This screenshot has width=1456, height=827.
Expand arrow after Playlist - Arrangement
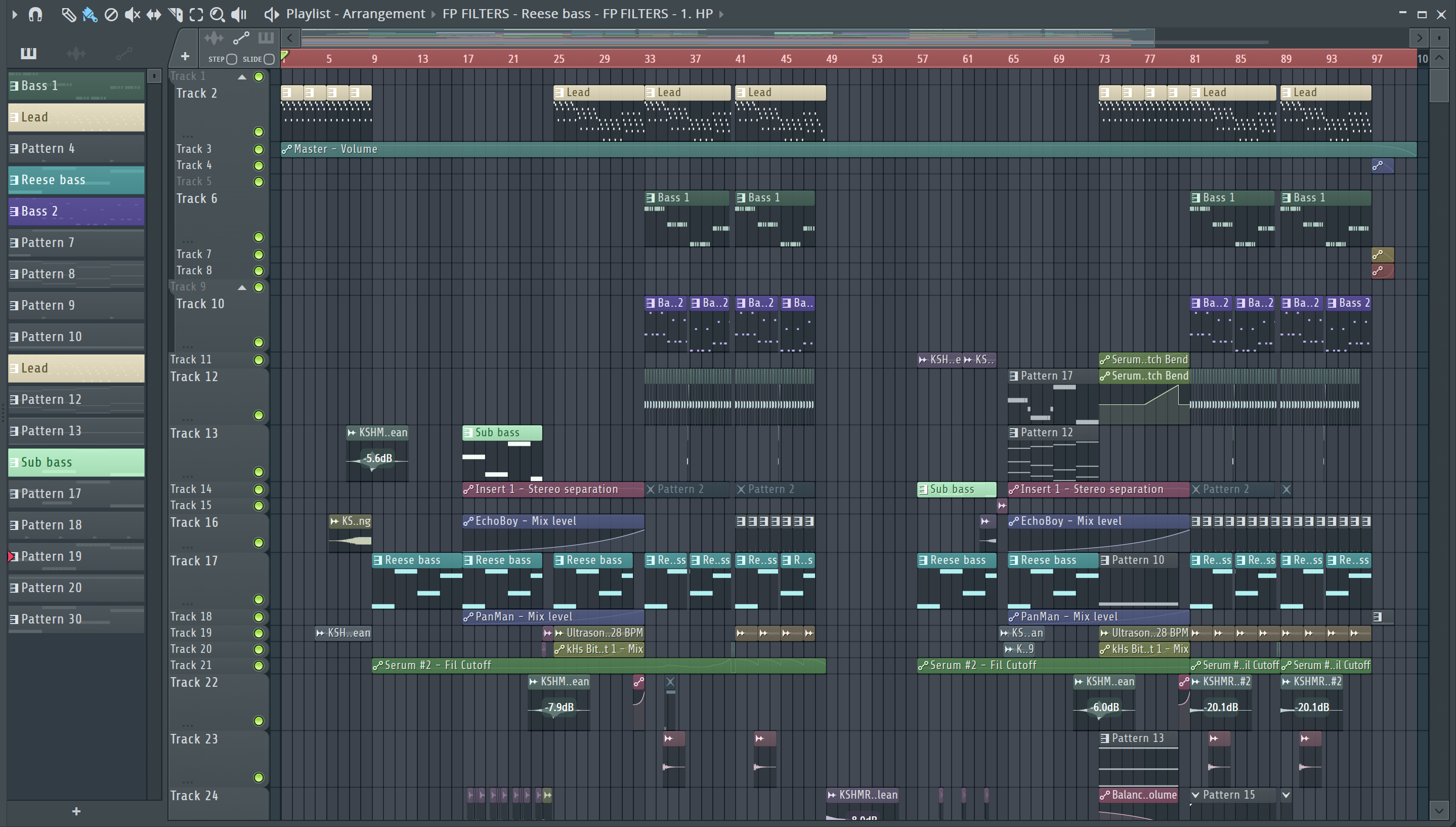pos(433,14)
